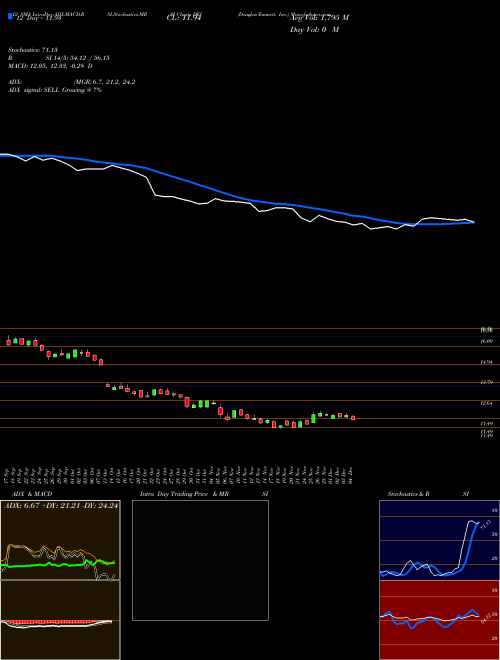Select 'ADX: 6.67 +DY: 21.21 -DY: 24.24' header
The width and height of the screenshot is (500, 660).
tap(61, 506)
